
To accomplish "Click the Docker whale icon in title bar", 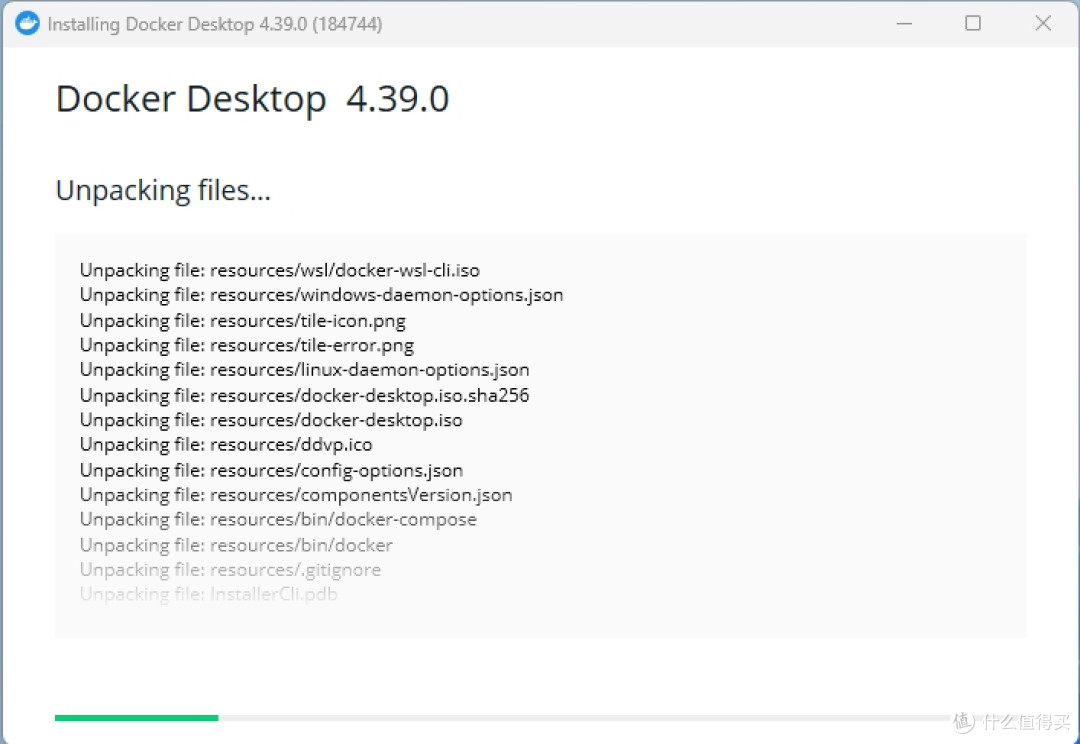I will (x=28, y=23).
